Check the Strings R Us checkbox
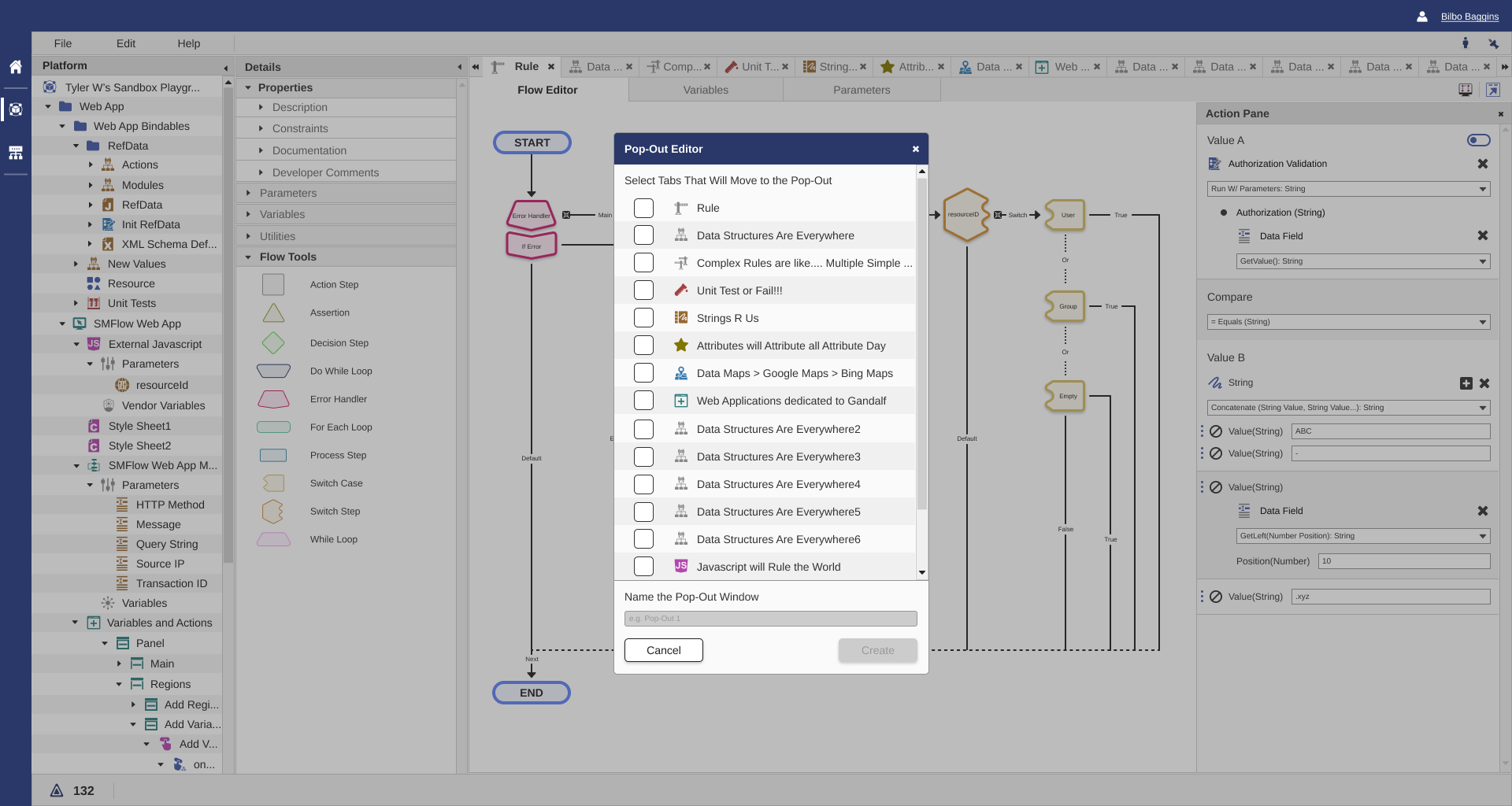Viewport: 1512px width, 806px height. pyautogui.click(x=643, y=318)
